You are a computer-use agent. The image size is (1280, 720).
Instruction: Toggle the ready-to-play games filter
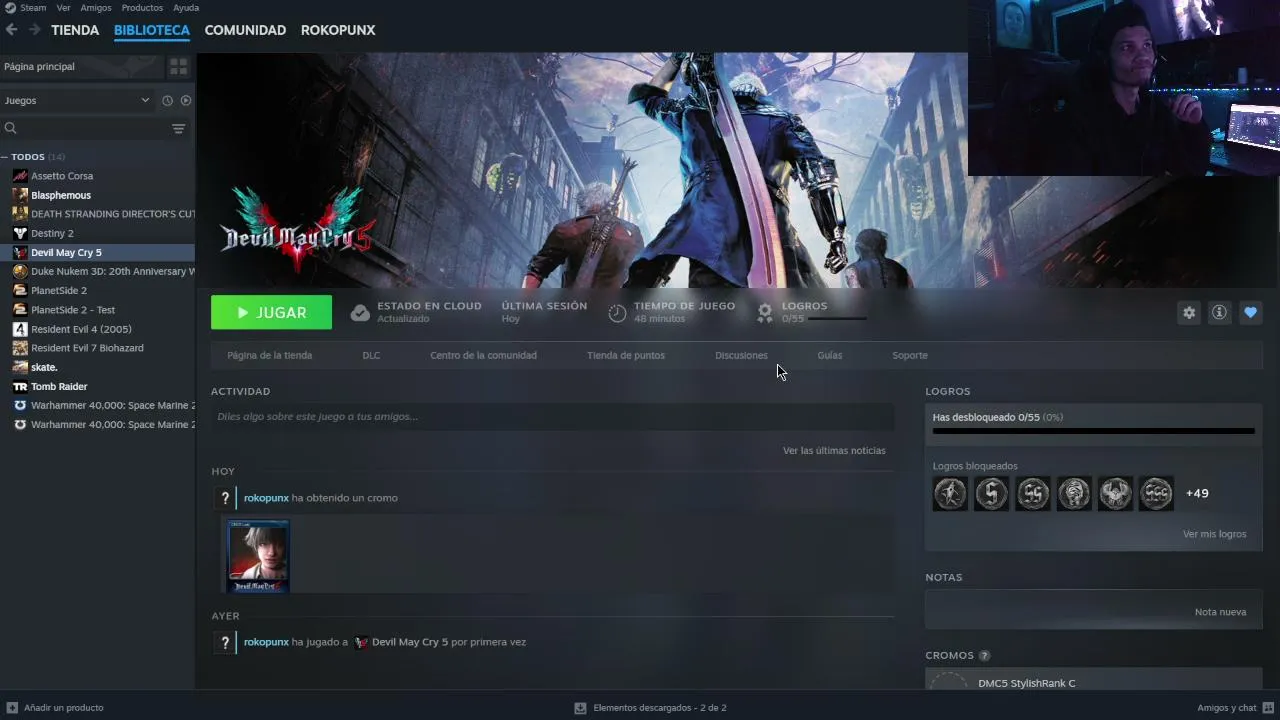point(186,100)
